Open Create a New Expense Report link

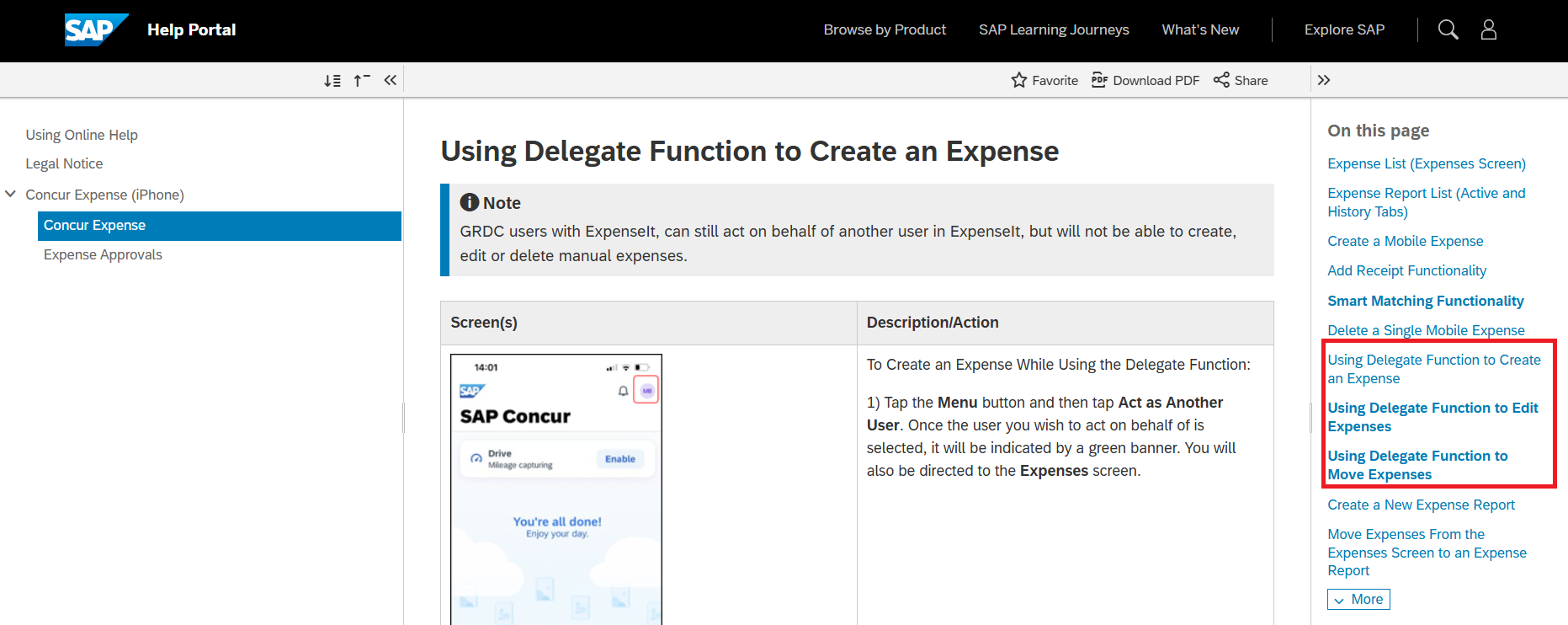tap(1421, 505)
